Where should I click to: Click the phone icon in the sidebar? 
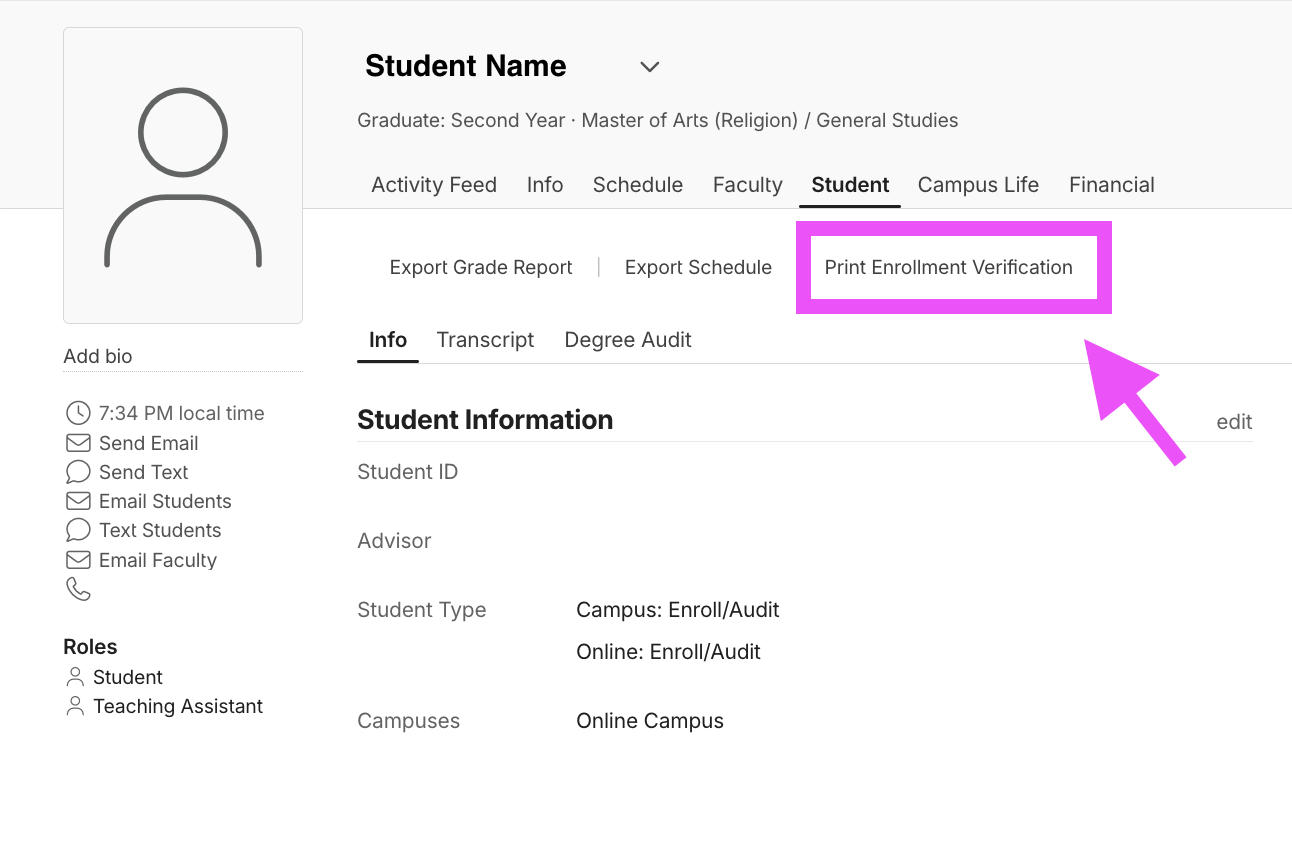point(78,589)
